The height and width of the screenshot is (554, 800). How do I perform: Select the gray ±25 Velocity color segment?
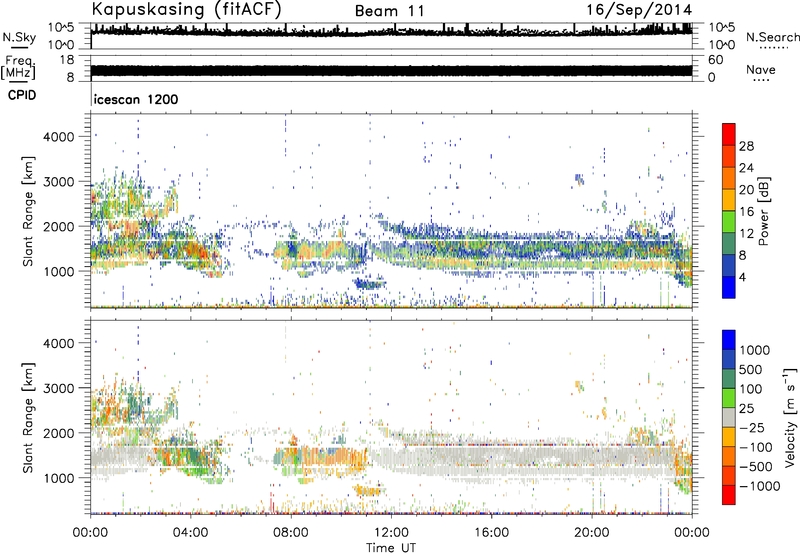point(729,417)
